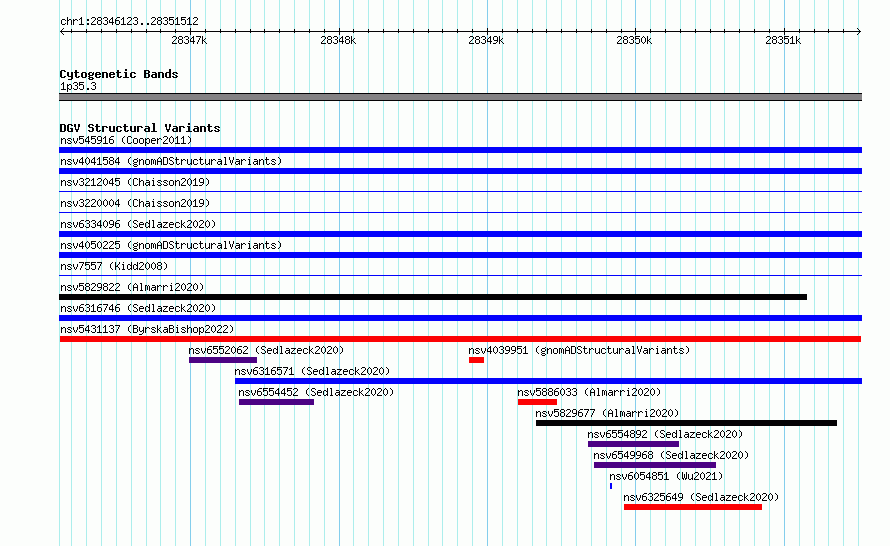Open nsv6054851 (Wu2021) variant
The width and height of the screenshot is (890, 546).
[x=666, y=476]
